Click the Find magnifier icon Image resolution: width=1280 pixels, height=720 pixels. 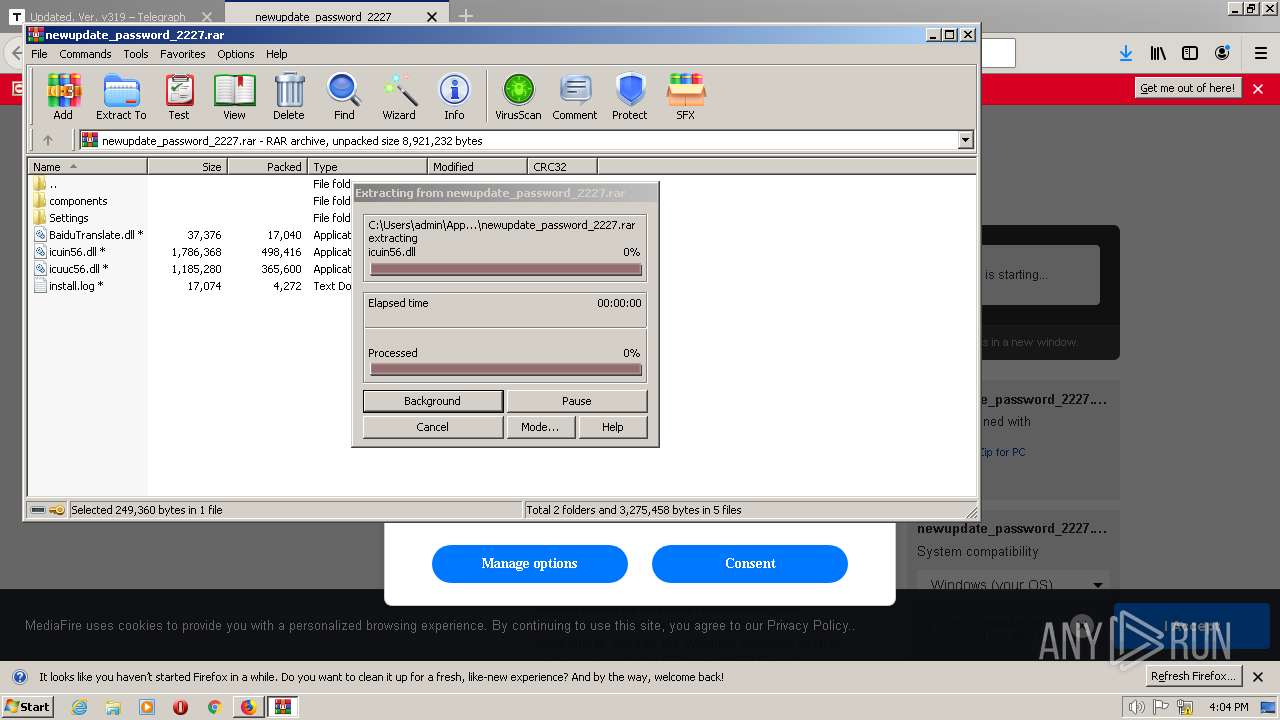tap(344, 96)
